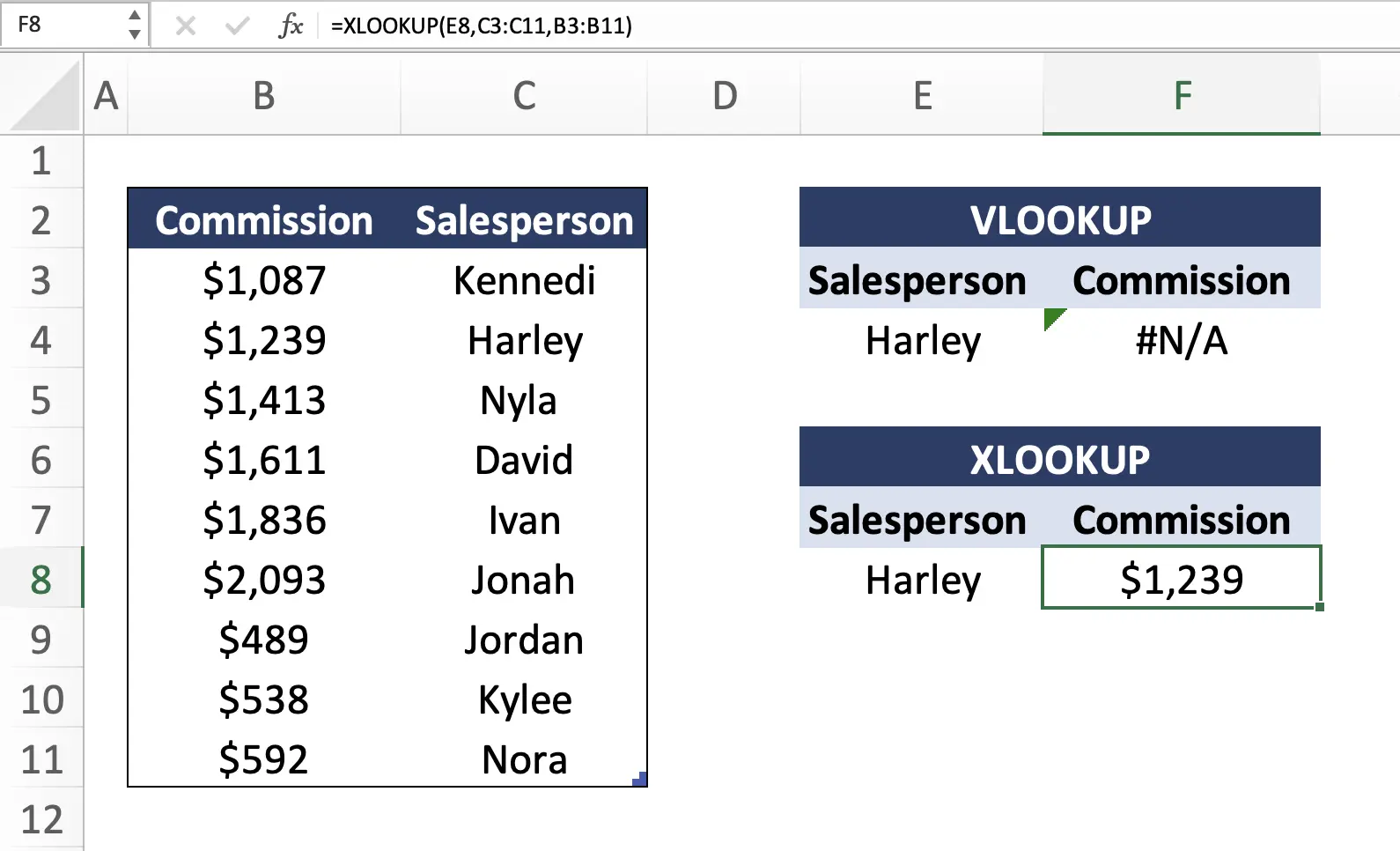Select the Commission table header cell

[263, 220]
